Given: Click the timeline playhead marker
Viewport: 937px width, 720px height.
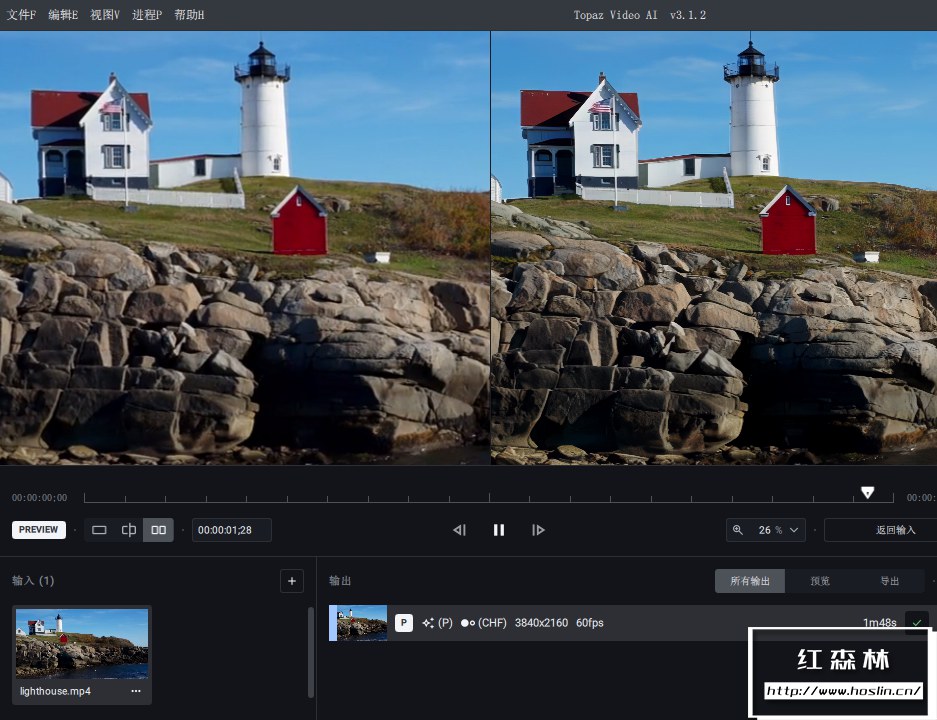Looking at the screenshot, I should [x=867, y=492].
